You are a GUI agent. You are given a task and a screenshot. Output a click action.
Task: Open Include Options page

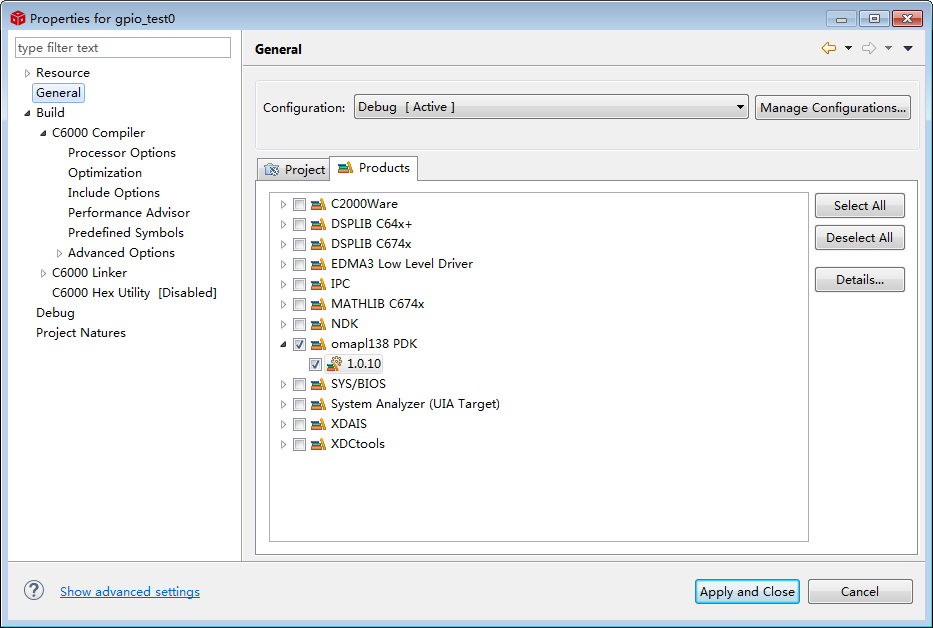tap(114, 193)
